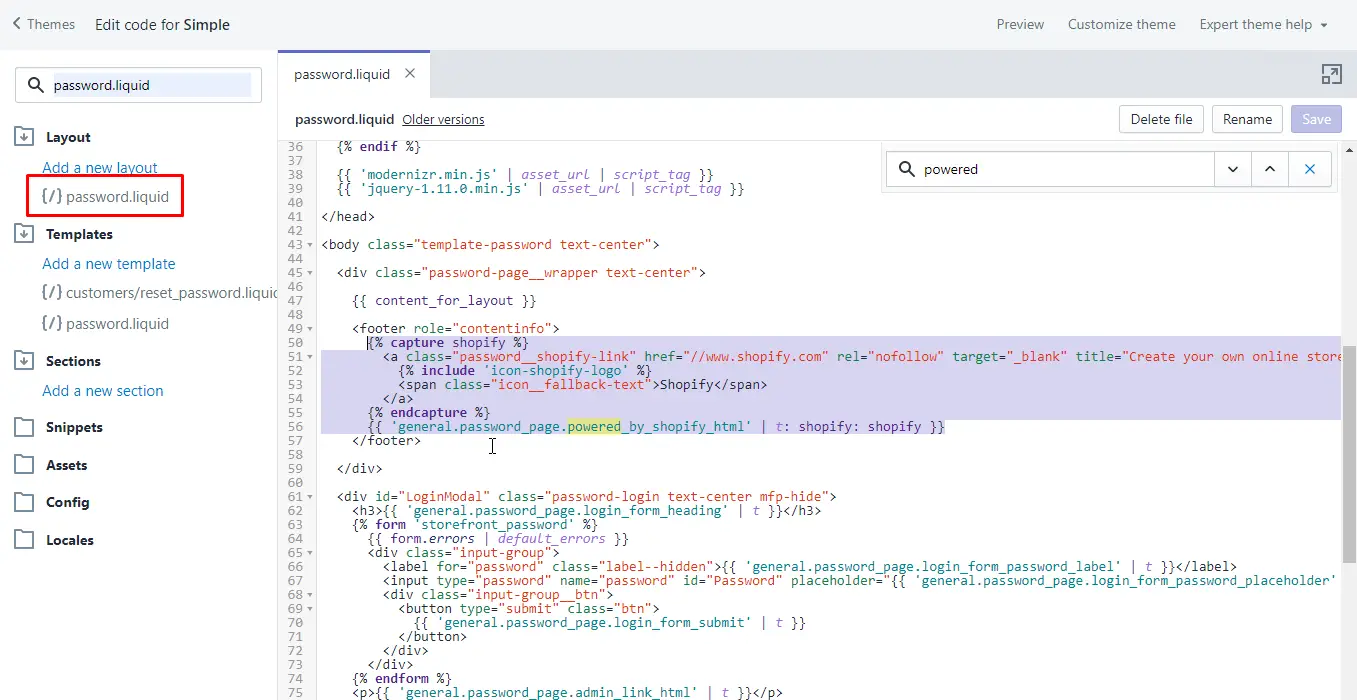
Task: Open password.liquid under Layout
Action: pos(105,196)
